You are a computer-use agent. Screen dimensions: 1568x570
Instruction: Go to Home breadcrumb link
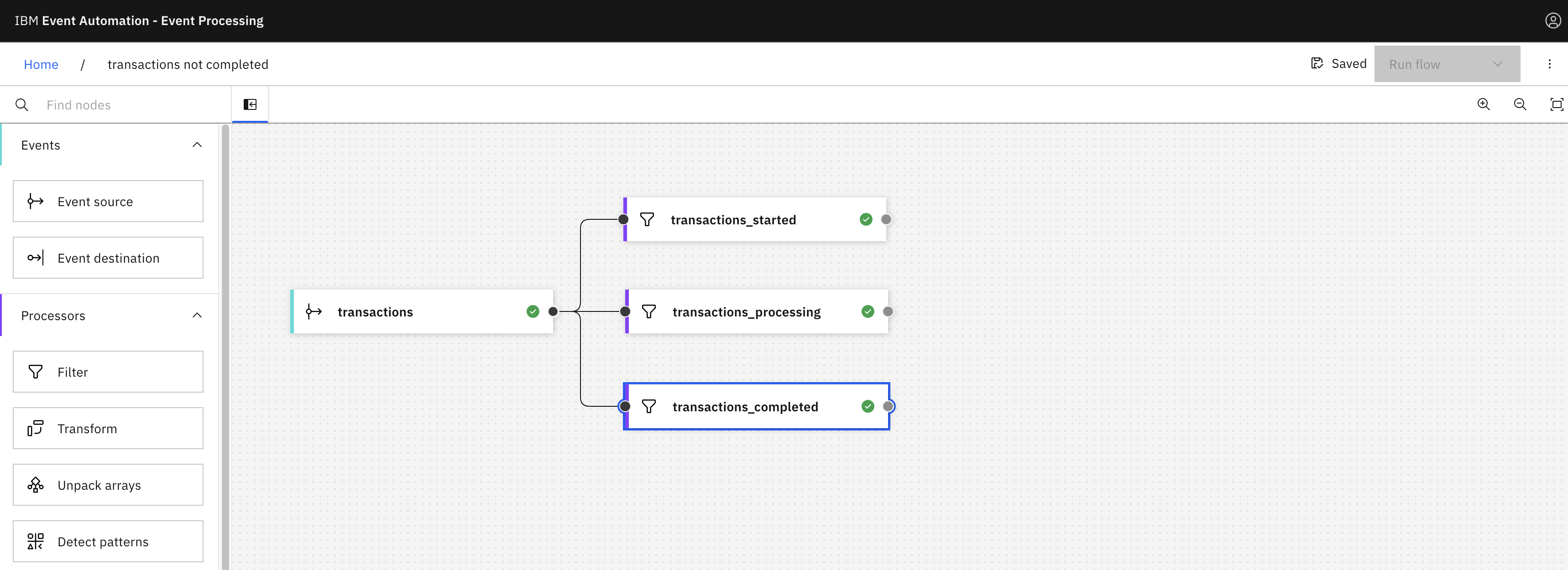41,64
